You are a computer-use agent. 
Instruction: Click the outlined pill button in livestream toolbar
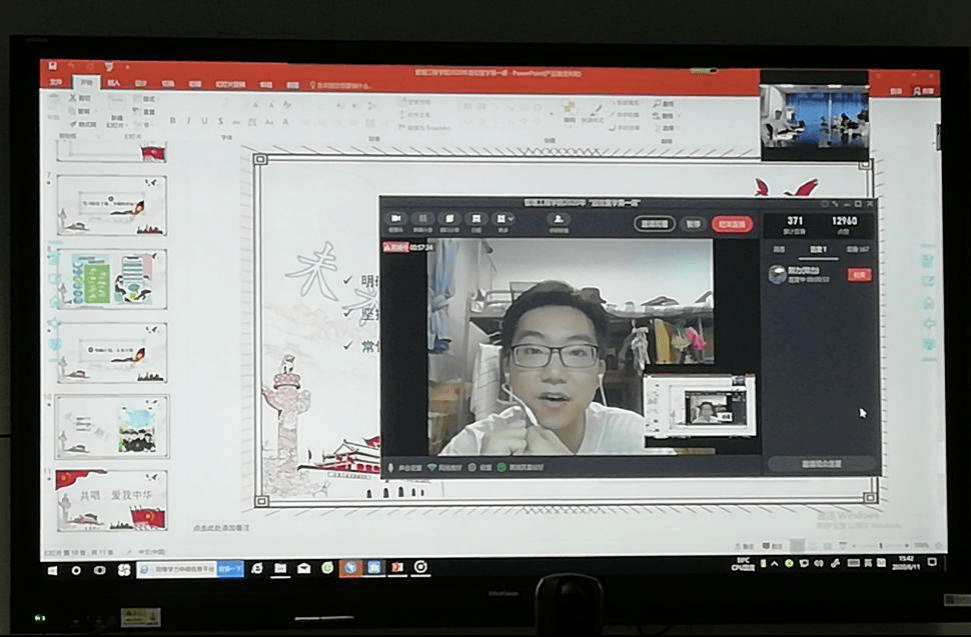[655, 223]
